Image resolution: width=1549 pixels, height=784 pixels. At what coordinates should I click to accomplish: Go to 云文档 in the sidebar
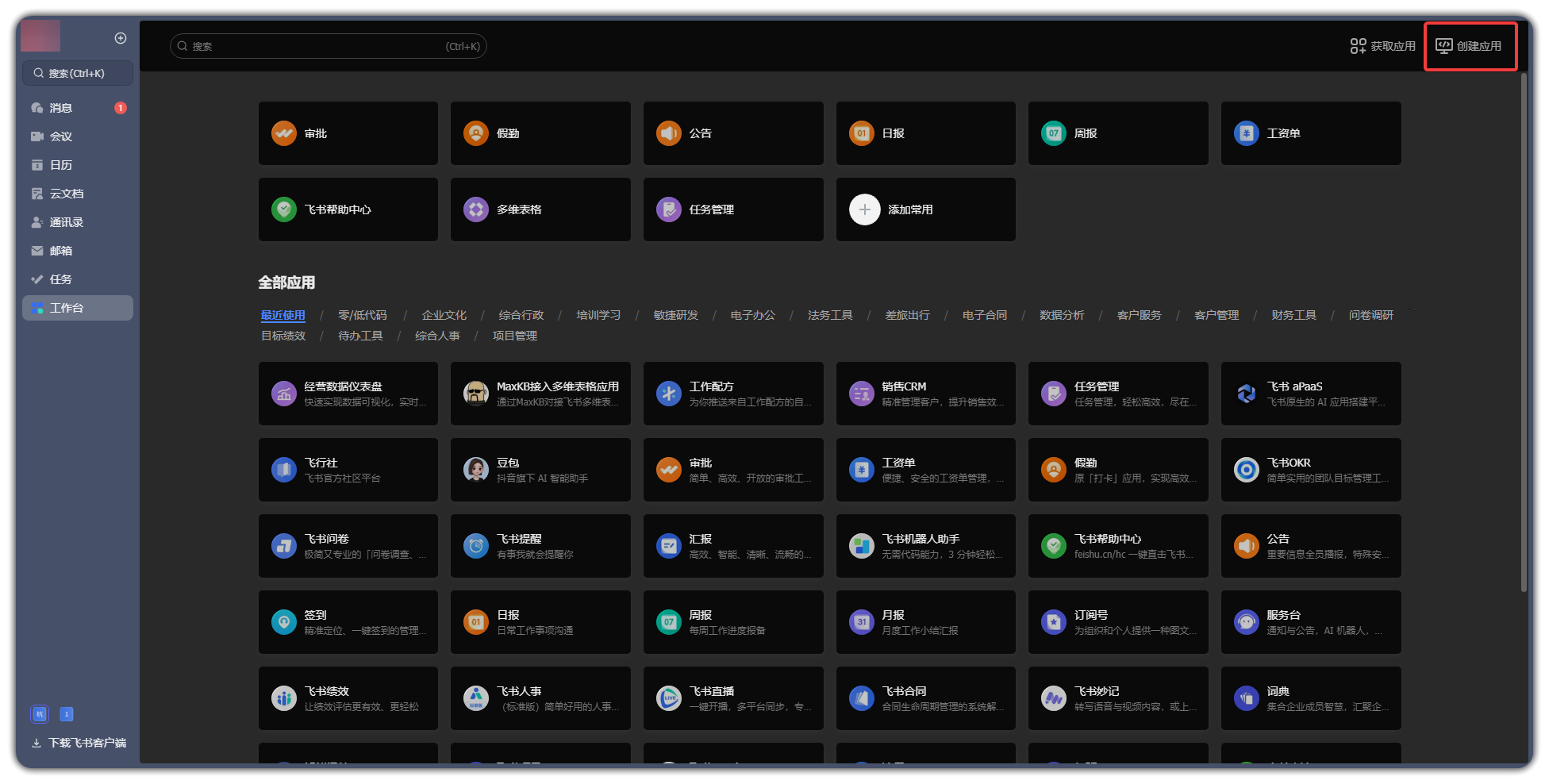(66, 194)
